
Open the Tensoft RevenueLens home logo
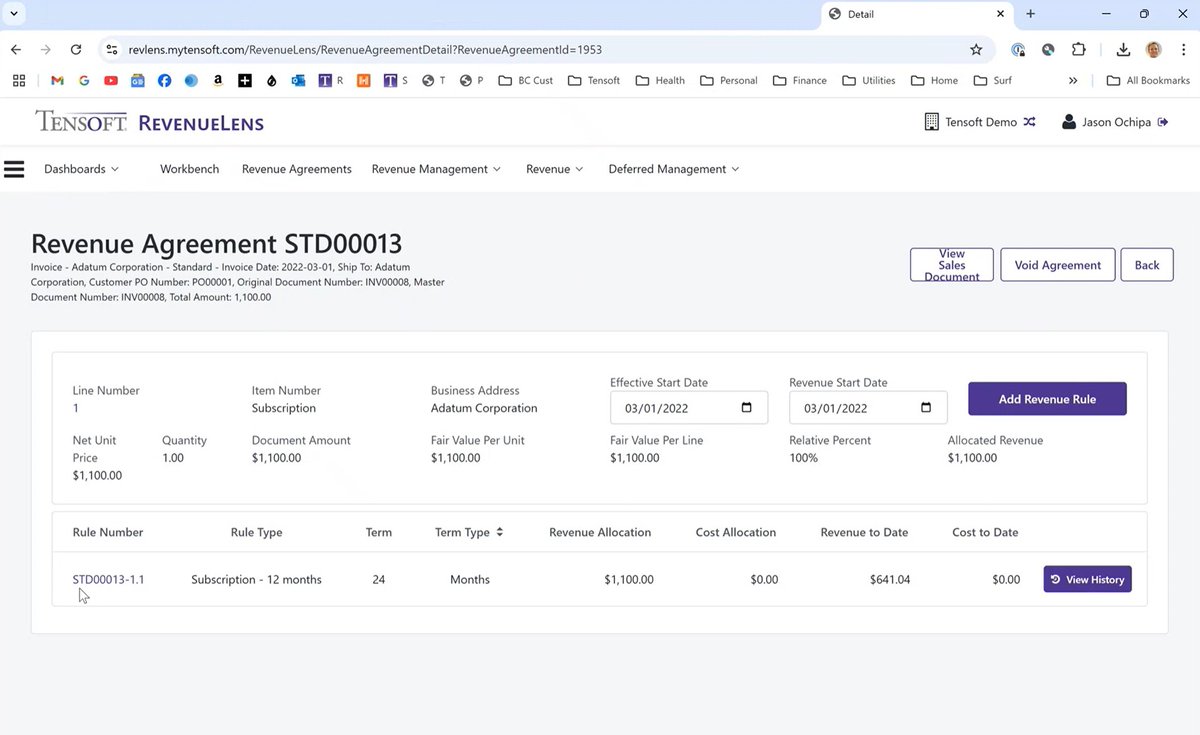click(148, 121)
